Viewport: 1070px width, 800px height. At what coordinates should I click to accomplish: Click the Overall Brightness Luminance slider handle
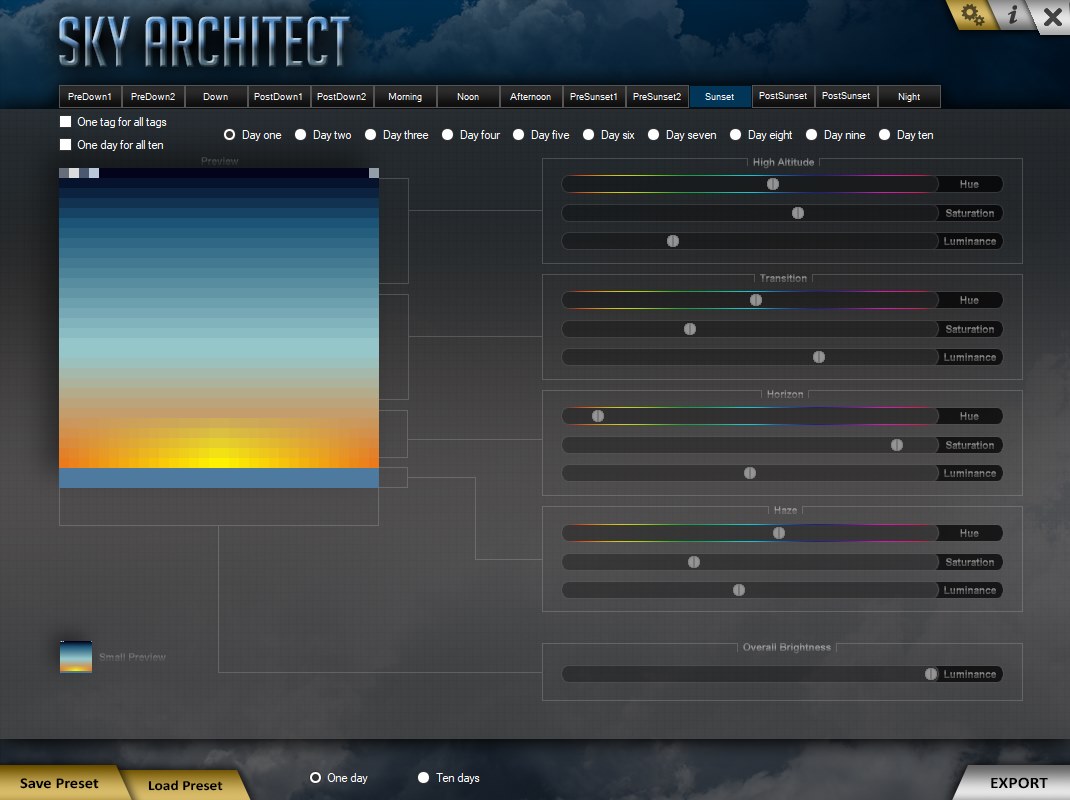[x=931, y=674]
